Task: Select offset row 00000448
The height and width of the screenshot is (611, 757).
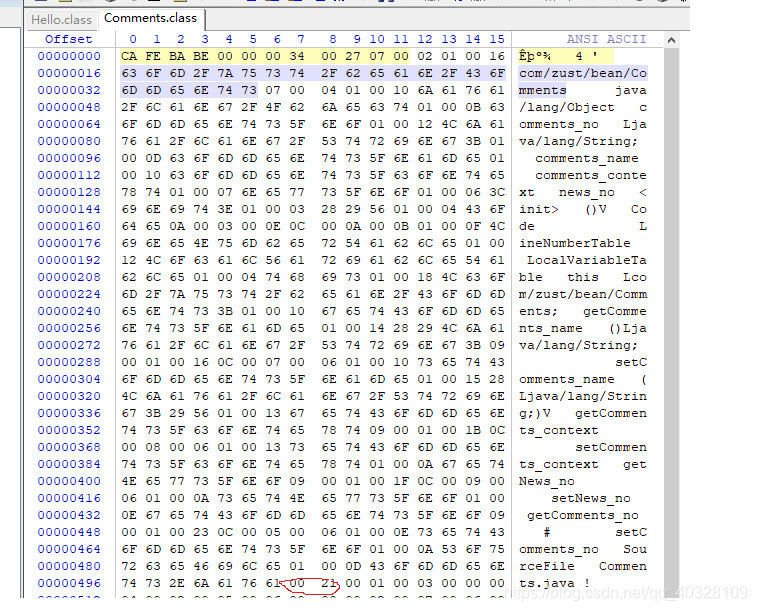Action: (69, 532)
